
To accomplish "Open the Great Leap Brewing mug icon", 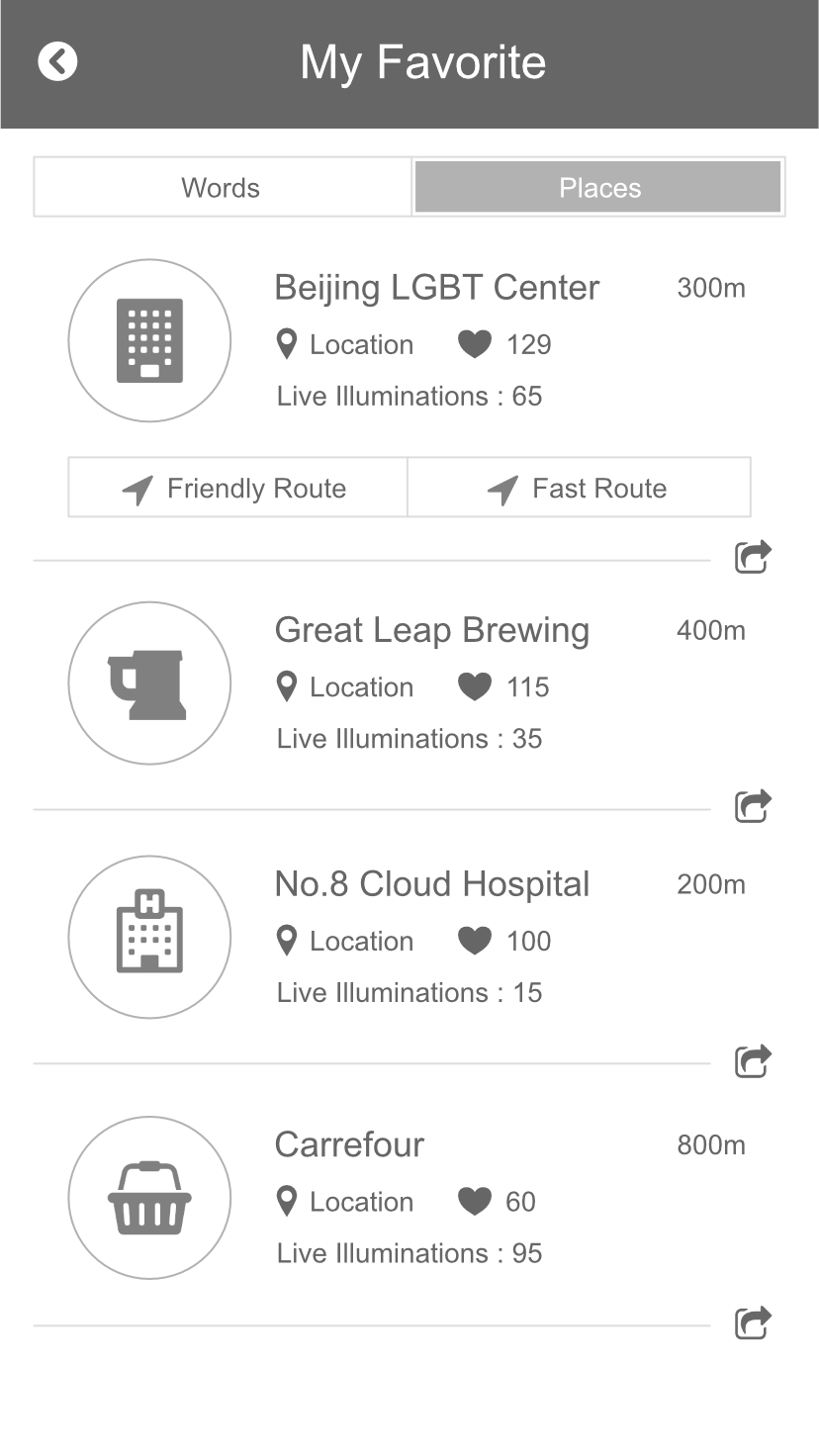I will (149, 683).
